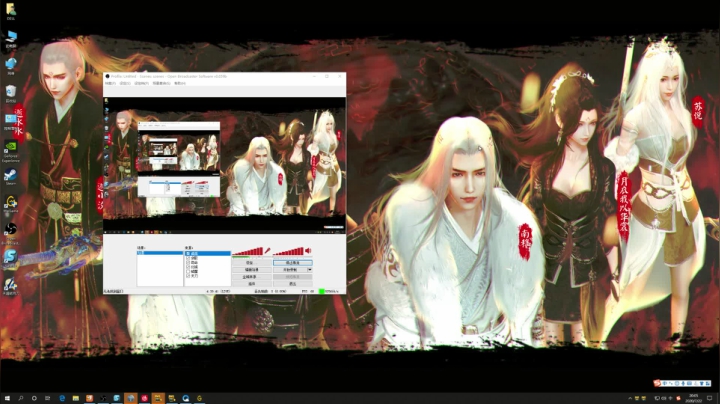720x404 pixels.
Task: Expand the Start Recording dropdown arrow
Action: click(x=310, y=269)
